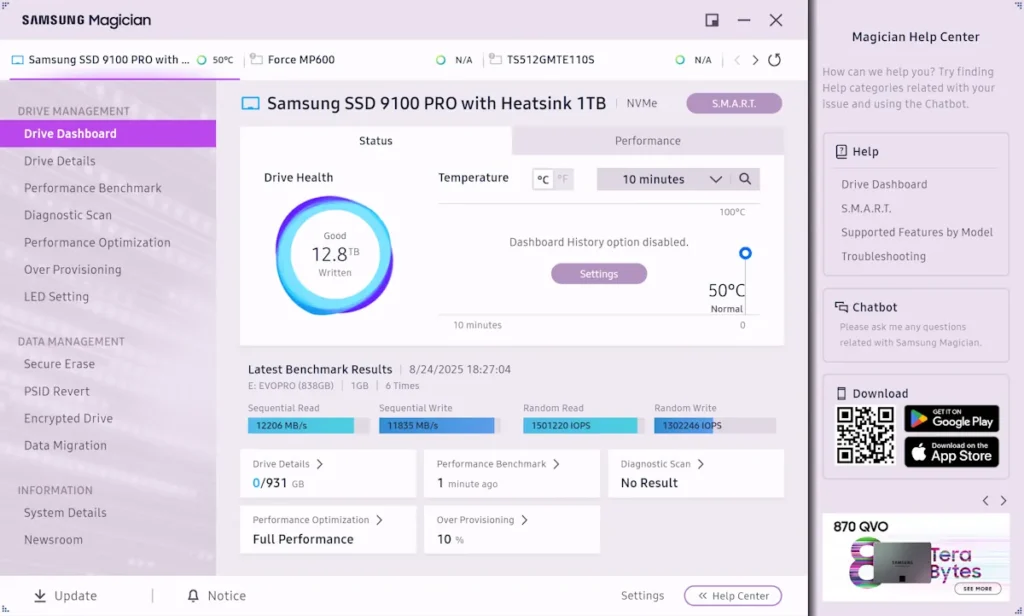
Task: Click the refresh drive list icon
Action: tap(774, 60)
